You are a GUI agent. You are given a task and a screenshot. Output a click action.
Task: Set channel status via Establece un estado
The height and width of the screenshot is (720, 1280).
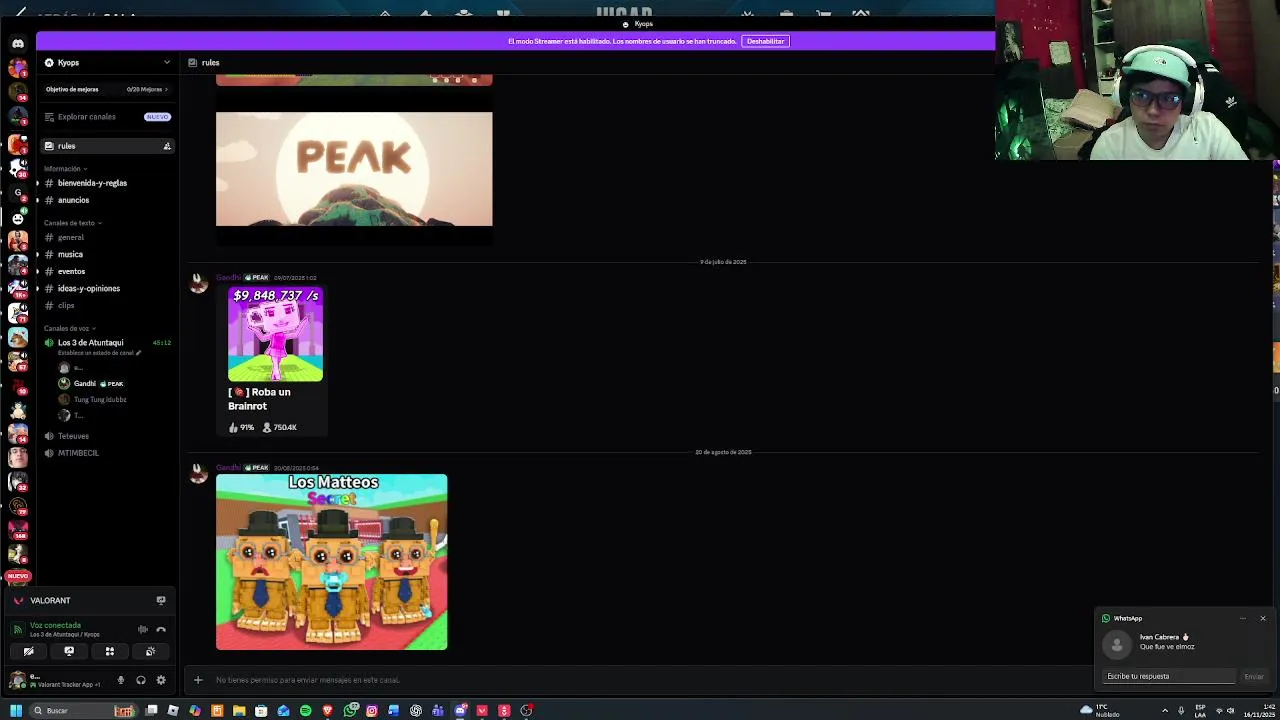coord(99,353)
